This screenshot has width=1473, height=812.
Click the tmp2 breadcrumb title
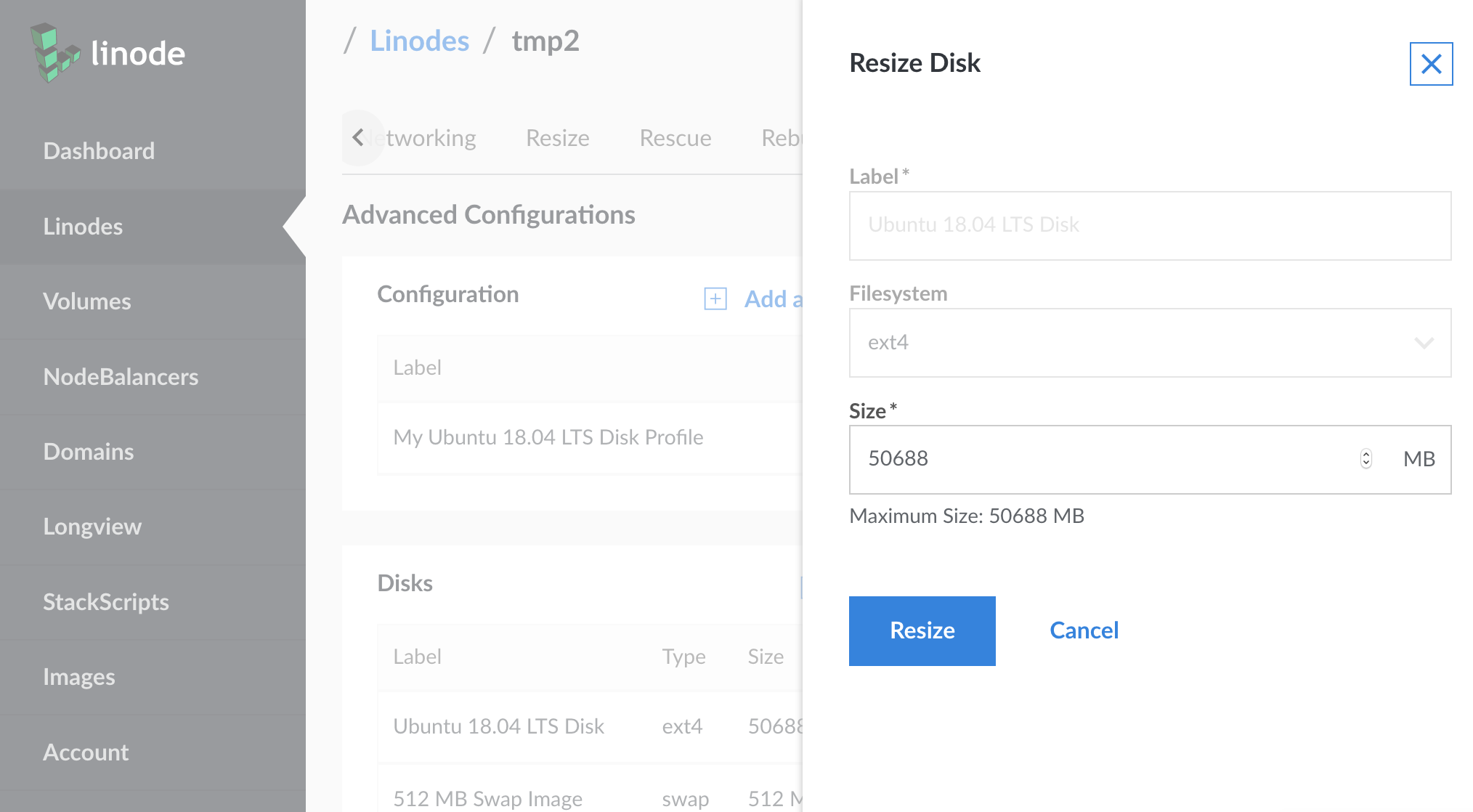point(545,41)
